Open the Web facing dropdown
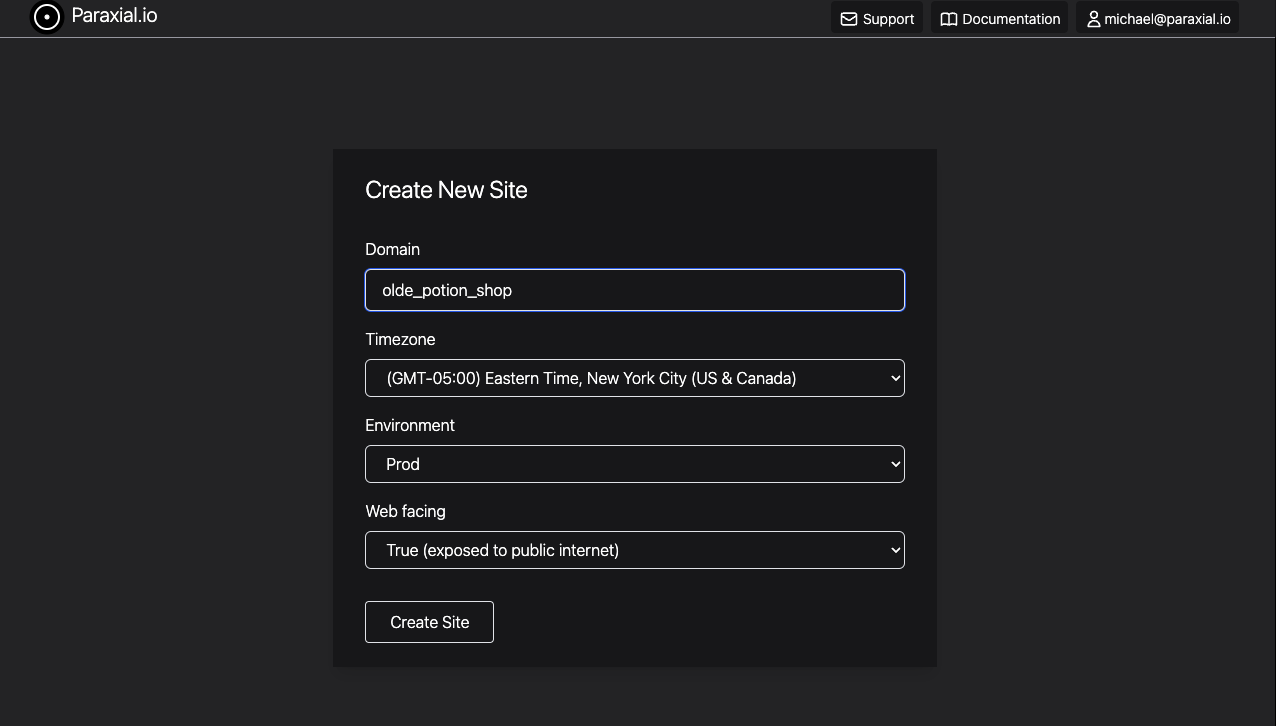The height and width of the screenshot is (726, 1276). (635, 550)
